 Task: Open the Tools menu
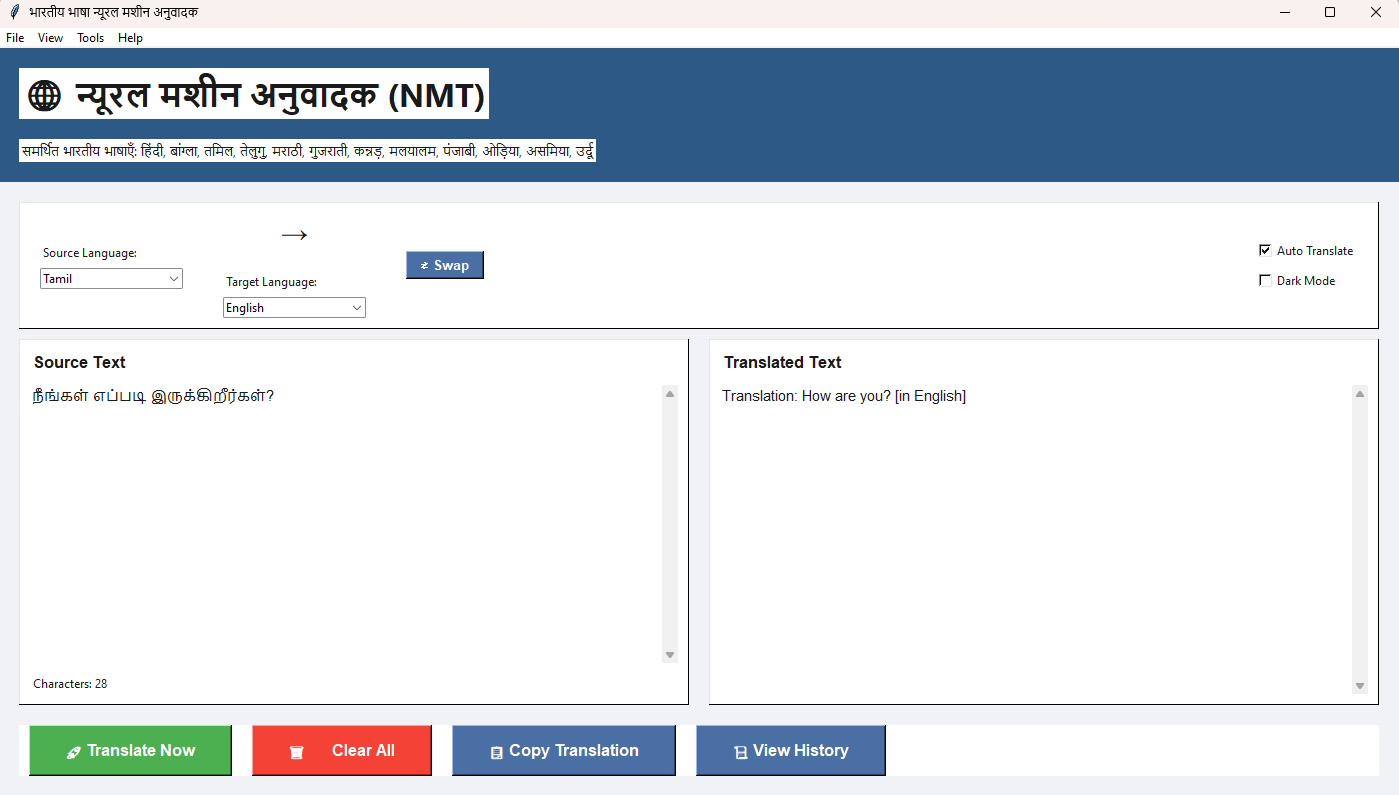(90, 38)
